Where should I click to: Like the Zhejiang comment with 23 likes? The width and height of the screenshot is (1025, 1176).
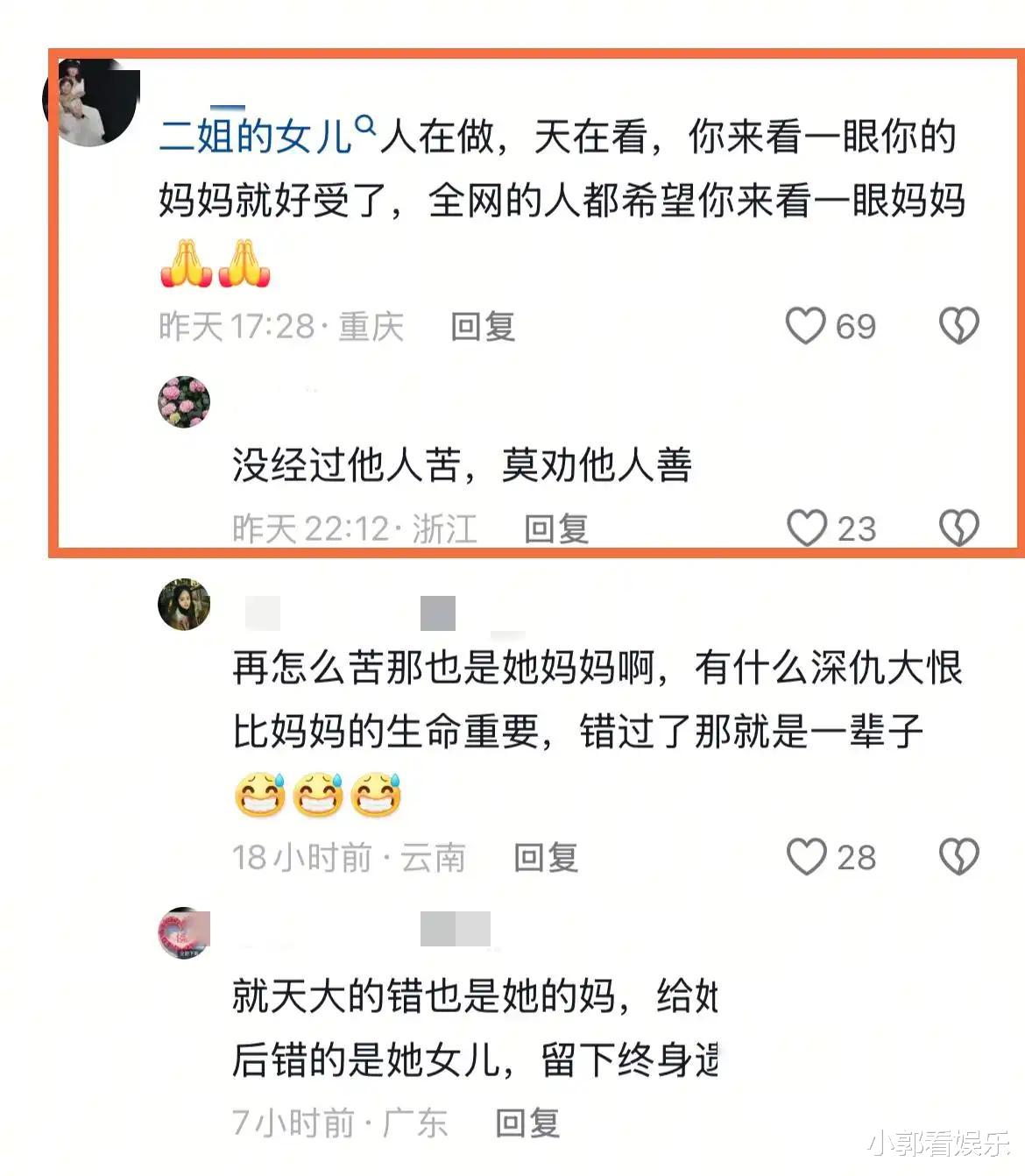(807, 528)
